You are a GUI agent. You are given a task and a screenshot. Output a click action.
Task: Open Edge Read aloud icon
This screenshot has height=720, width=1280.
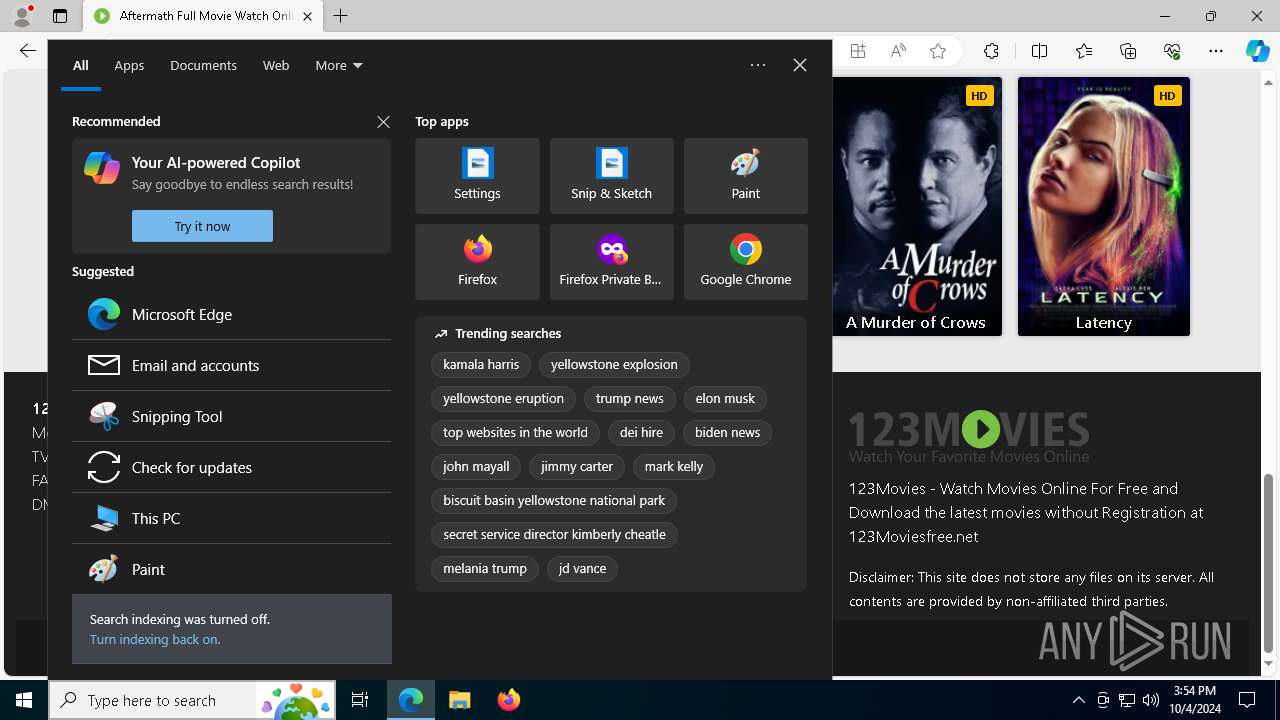click(x=898, y=51)
